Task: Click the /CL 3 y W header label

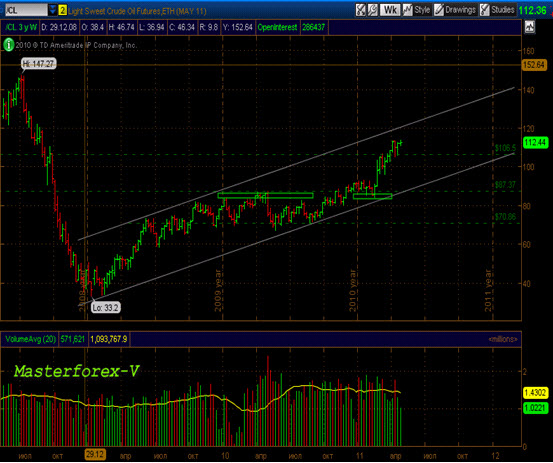Action: point(21,27)
